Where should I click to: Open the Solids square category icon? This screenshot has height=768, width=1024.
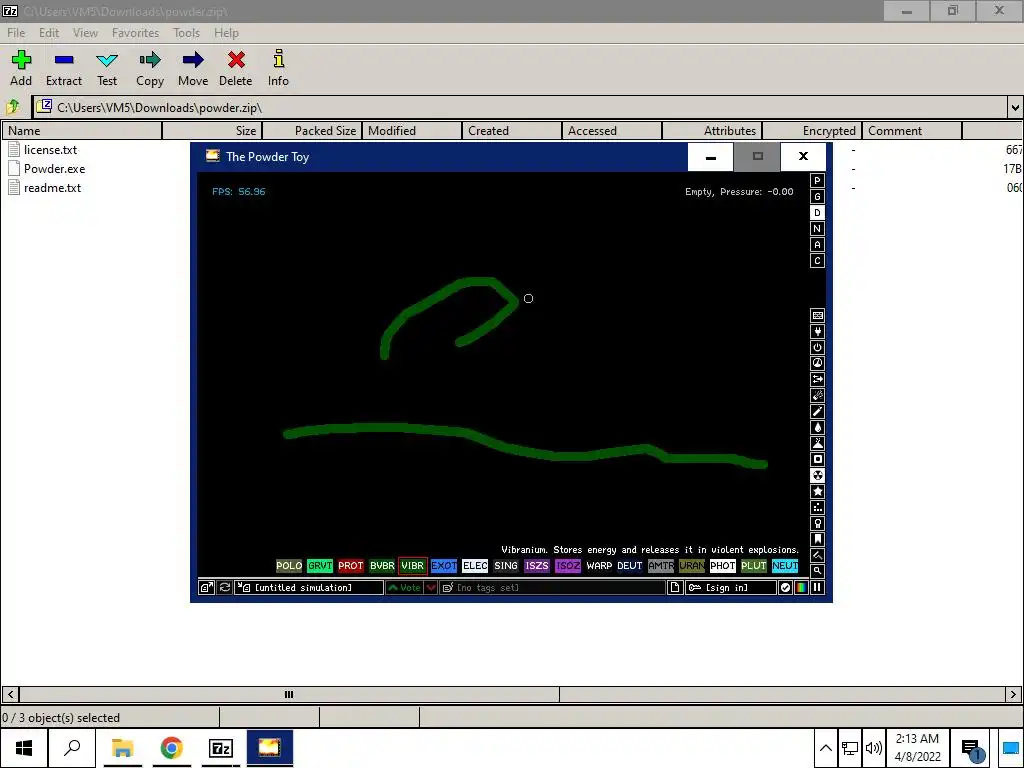(817, 460)
